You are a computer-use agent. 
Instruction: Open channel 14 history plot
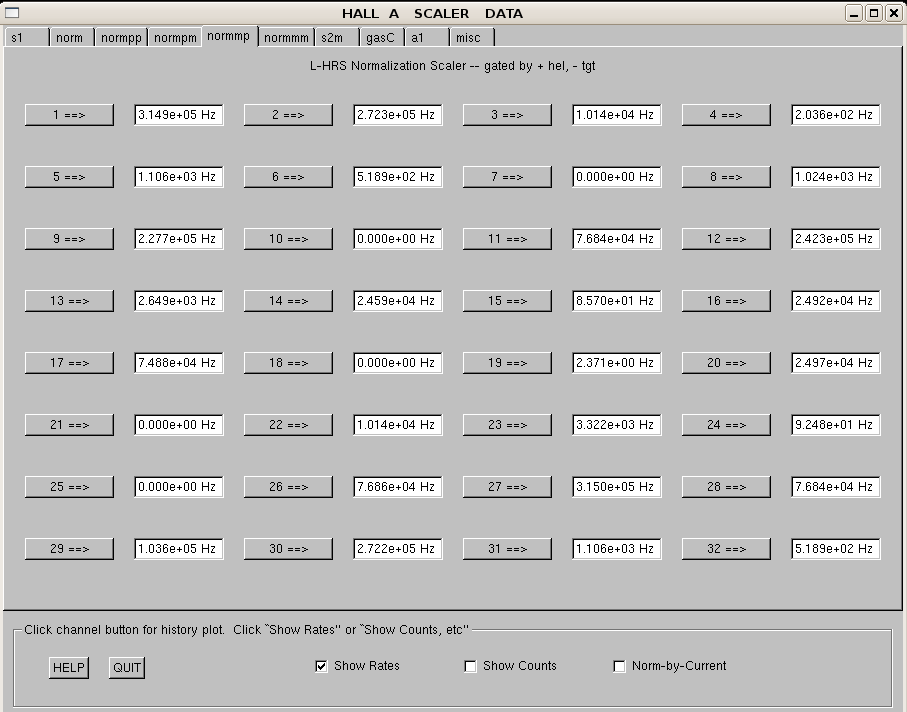(288, 301)
